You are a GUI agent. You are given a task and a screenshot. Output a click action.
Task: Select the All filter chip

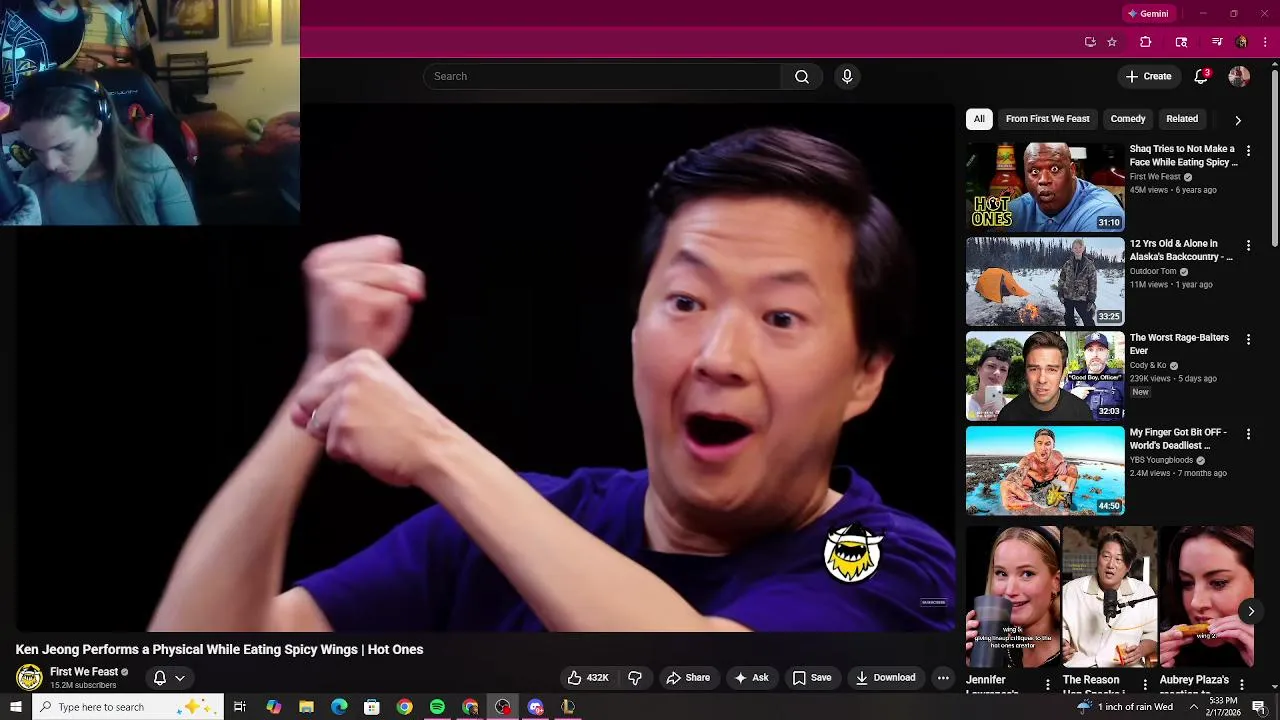click(979, 119)
